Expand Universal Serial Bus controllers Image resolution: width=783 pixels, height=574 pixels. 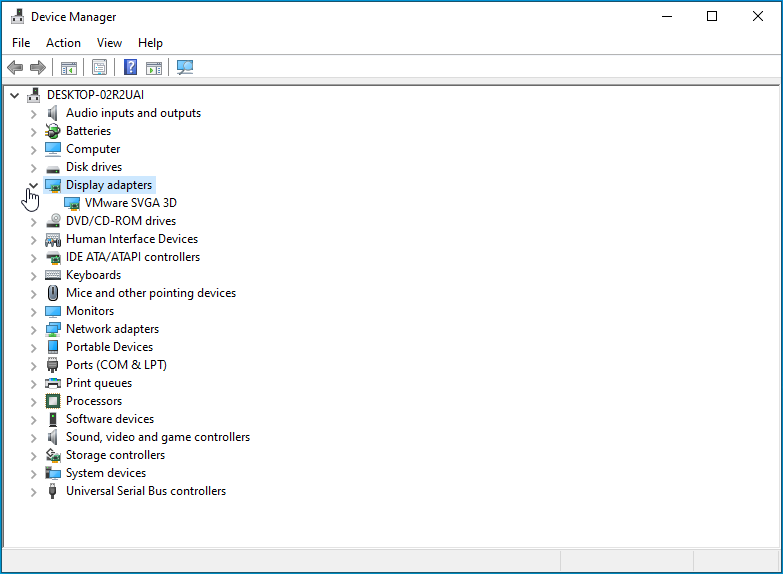click(x=33, y=491)
